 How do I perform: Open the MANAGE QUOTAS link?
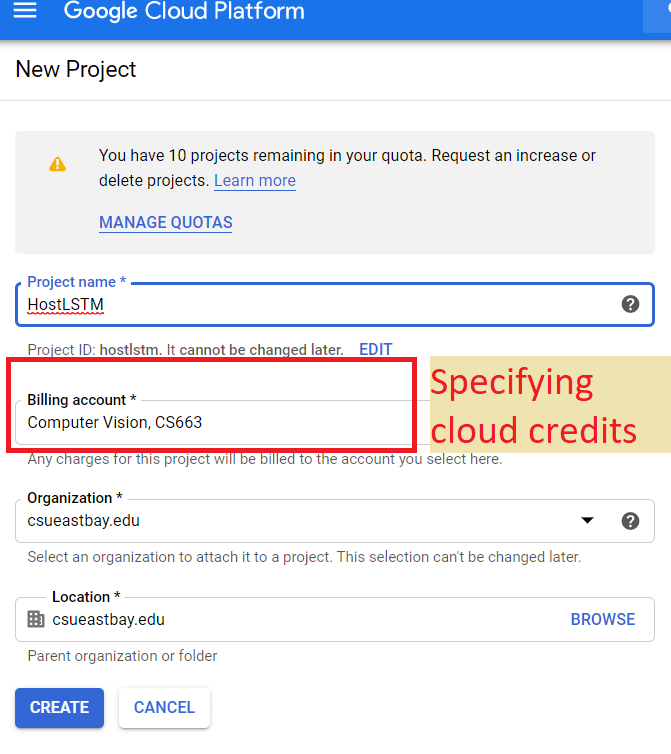(x=165, y=222)
